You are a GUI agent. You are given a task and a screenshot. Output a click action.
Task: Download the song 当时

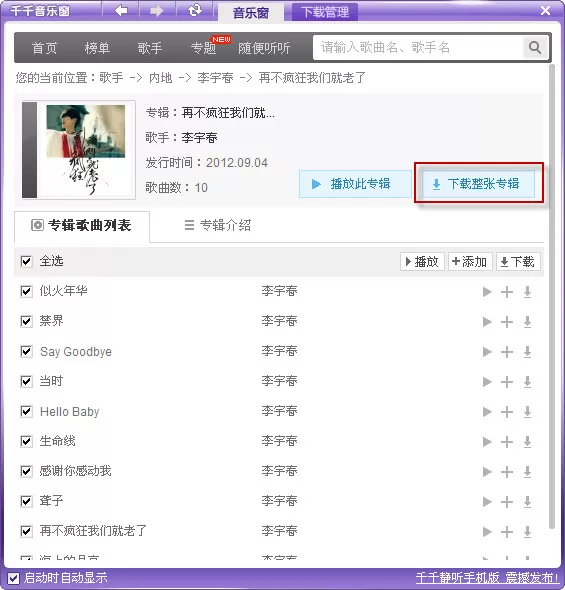(527, 382)
